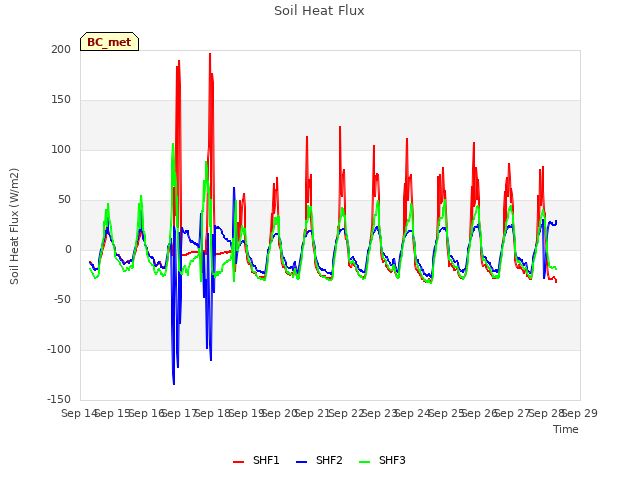
Task: Click the -100 y-axis tick label
Action: [x=59, y=349]
